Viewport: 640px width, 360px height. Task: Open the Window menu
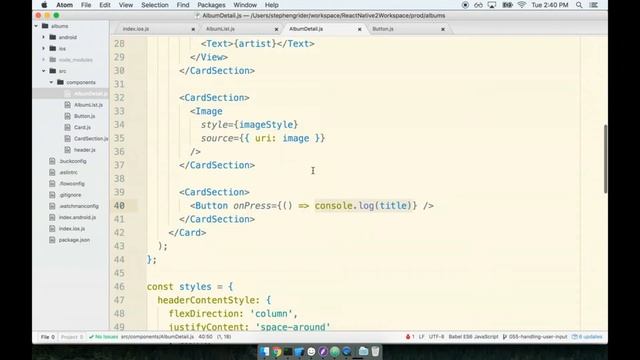(x=245, y=5)
